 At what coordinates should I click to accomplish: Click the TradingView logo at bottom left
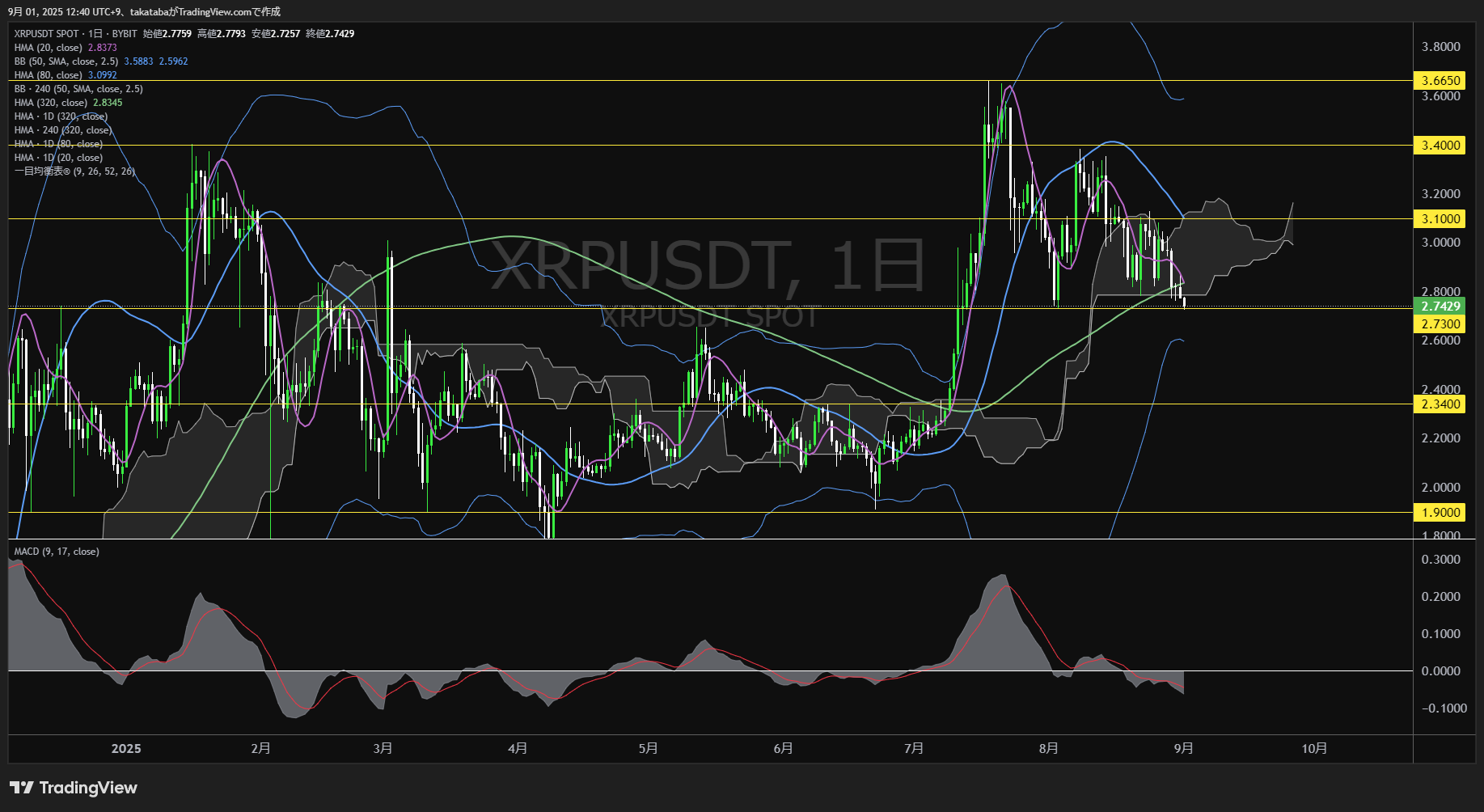[x=74, y=788]
